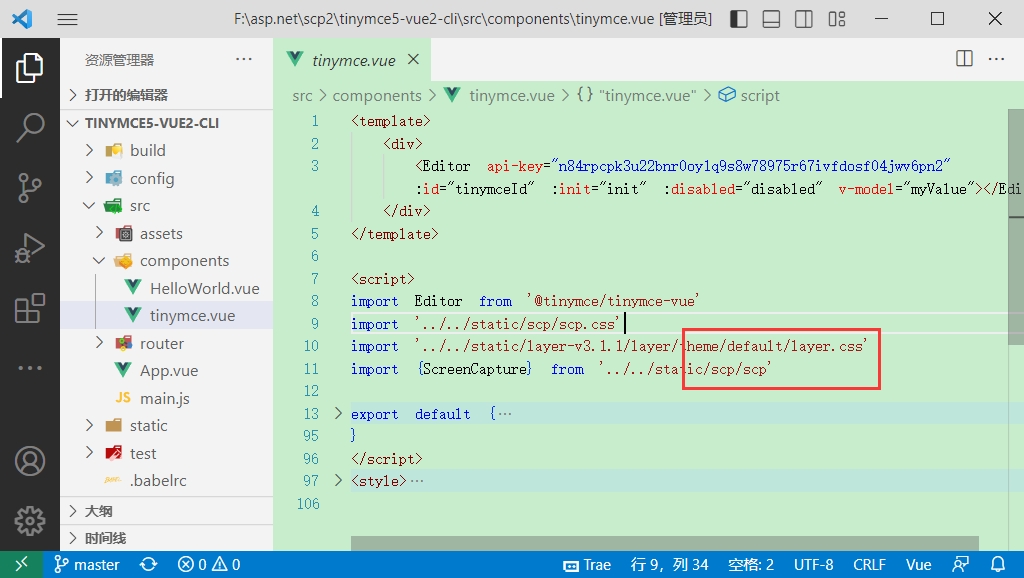Screen dimensions: 1024x578
Task: Expand folded export default block on line 13
Action: tap(337, 414)
